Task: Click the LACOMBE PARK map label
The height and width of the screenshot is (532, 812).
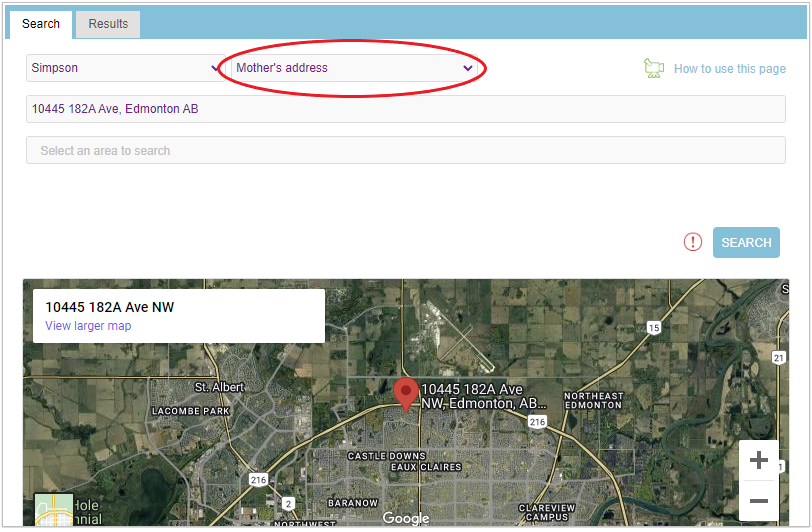Action: [191, 411]
